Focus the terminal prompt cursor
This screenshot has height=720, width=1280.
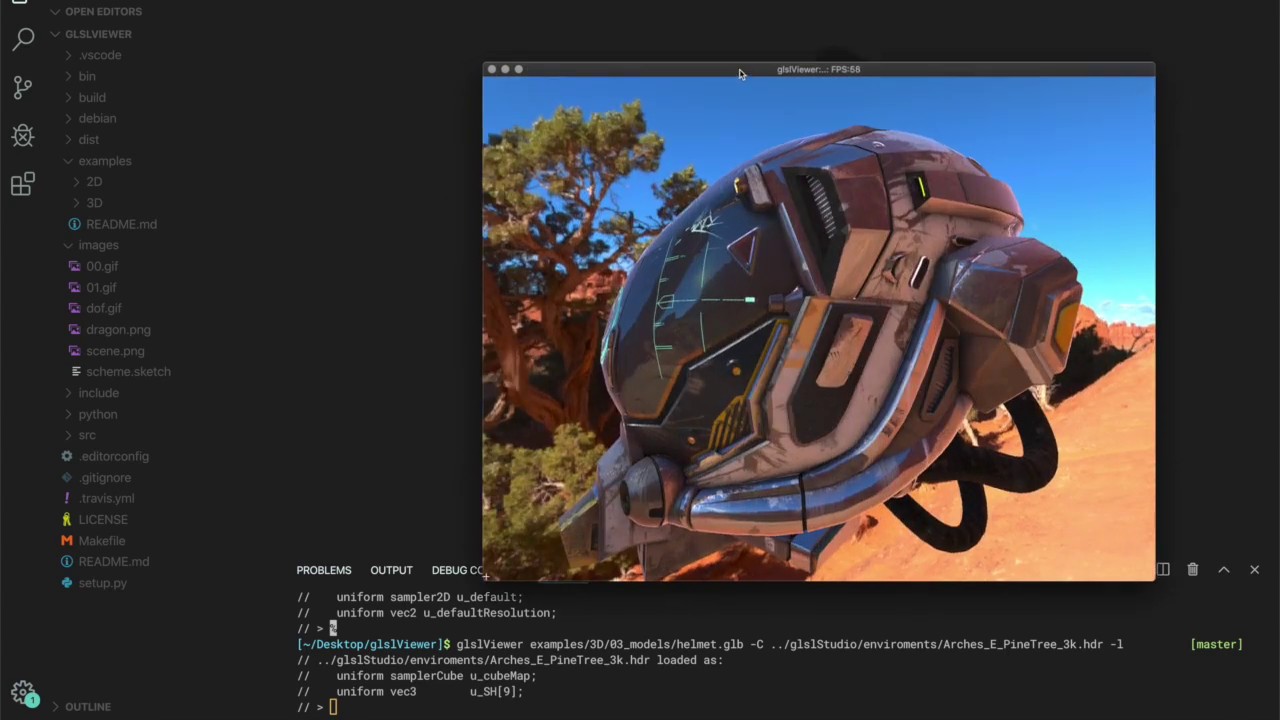(x=334, y=708)
